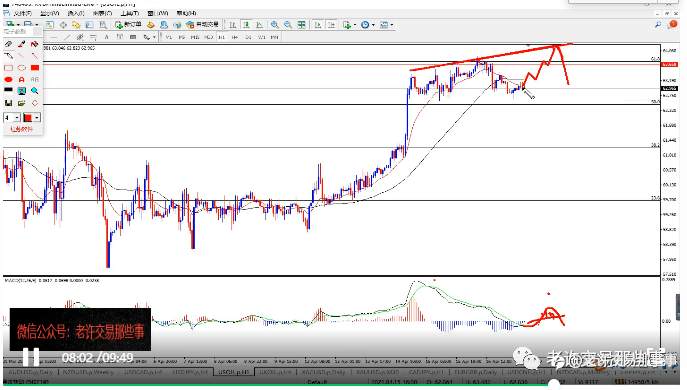Select the eraser tool in drawing palette

click(8, 44)
